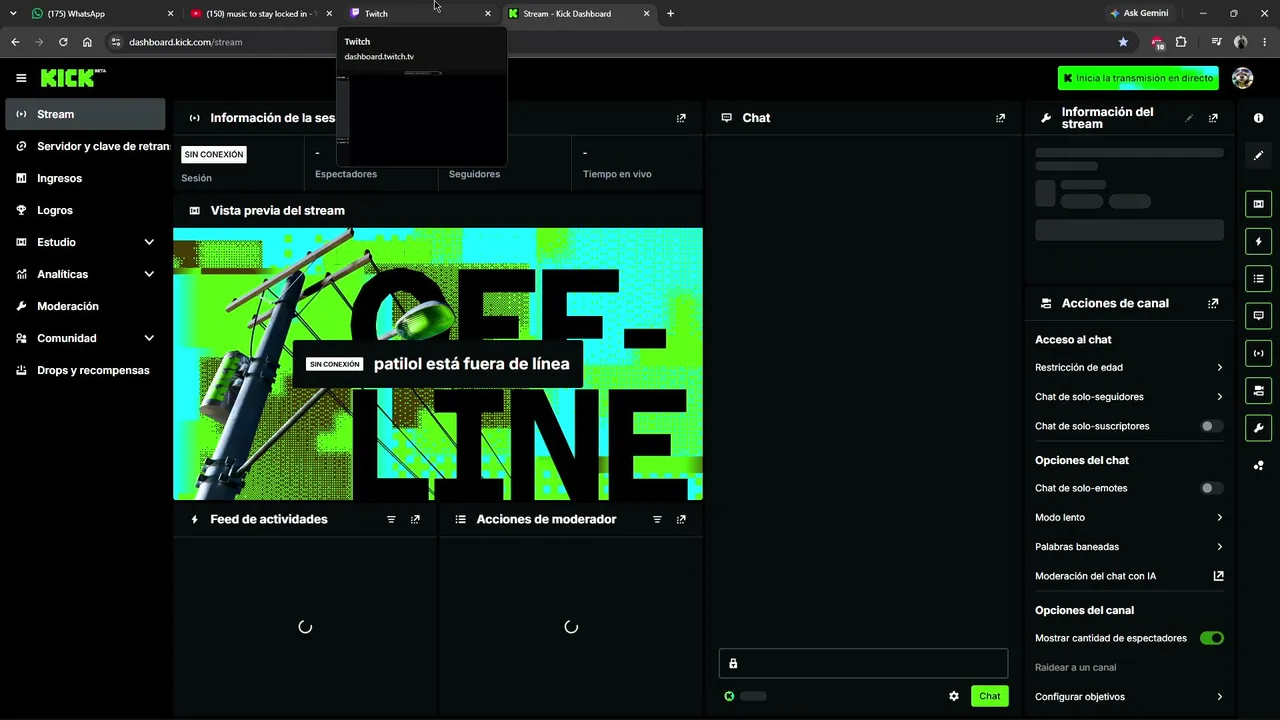Open Acciones de moderador filter options

[x=657, y=519]
